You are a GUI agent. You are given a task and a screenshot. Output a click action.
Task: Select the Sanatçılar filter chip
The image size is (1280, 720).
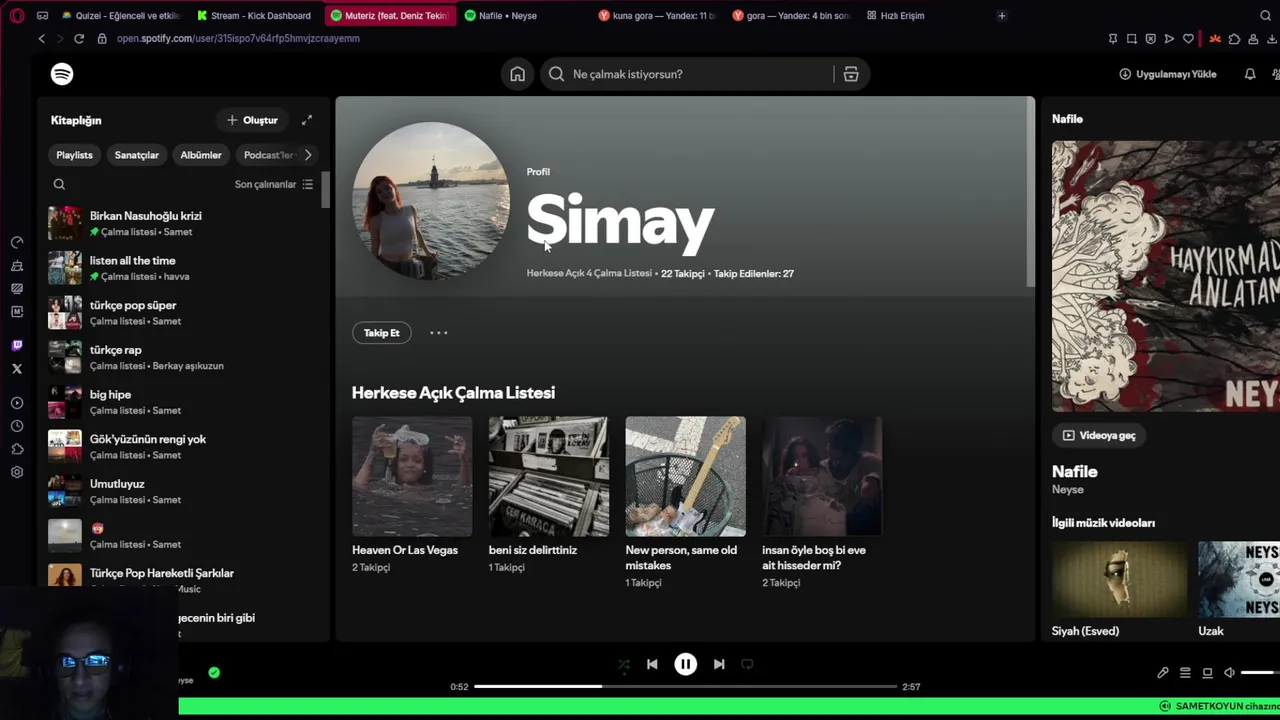pos(136,155)
